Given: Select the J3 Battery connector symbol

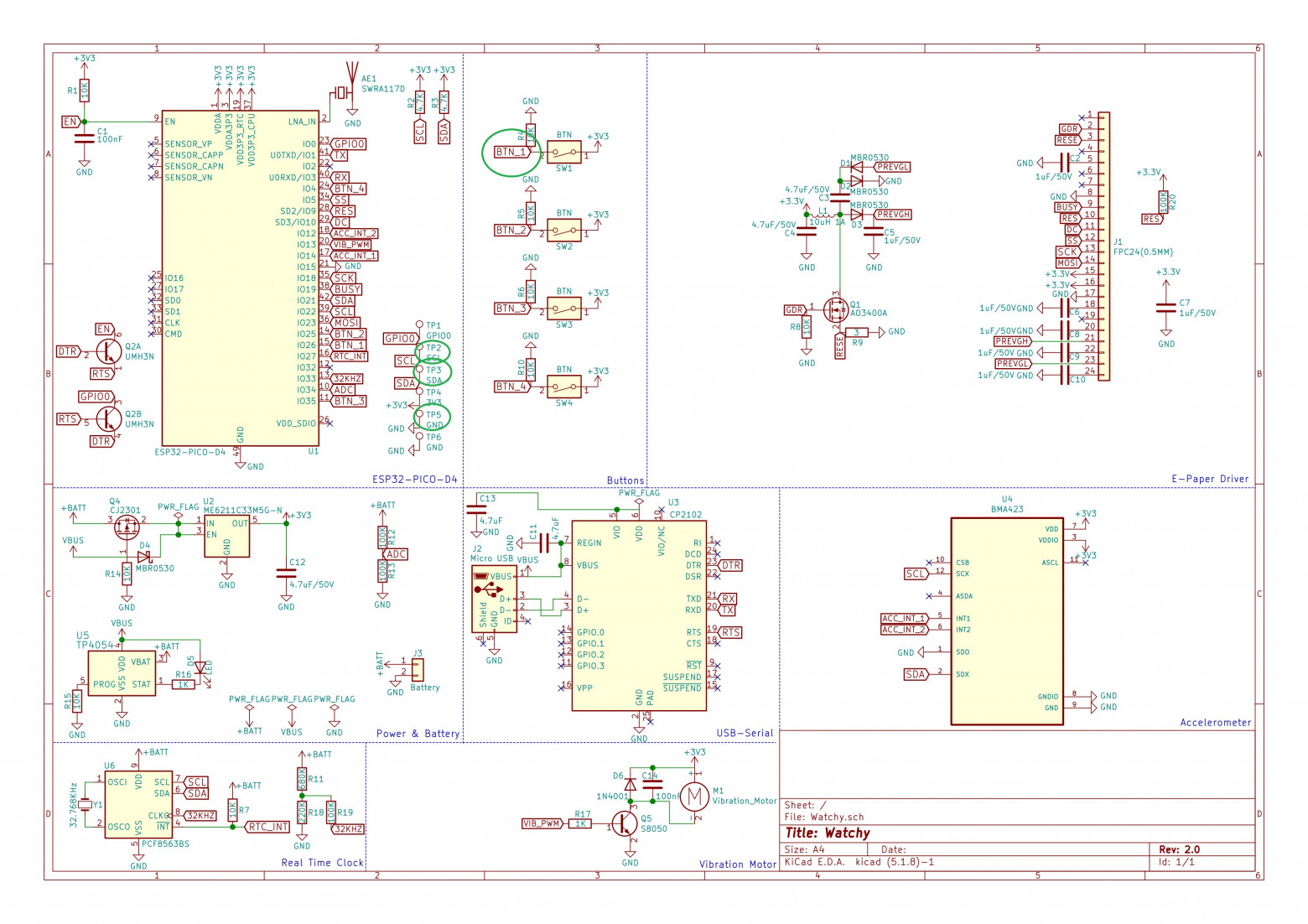Looking at the screenshot, I should pyautogui.click(x=417, y=668).
